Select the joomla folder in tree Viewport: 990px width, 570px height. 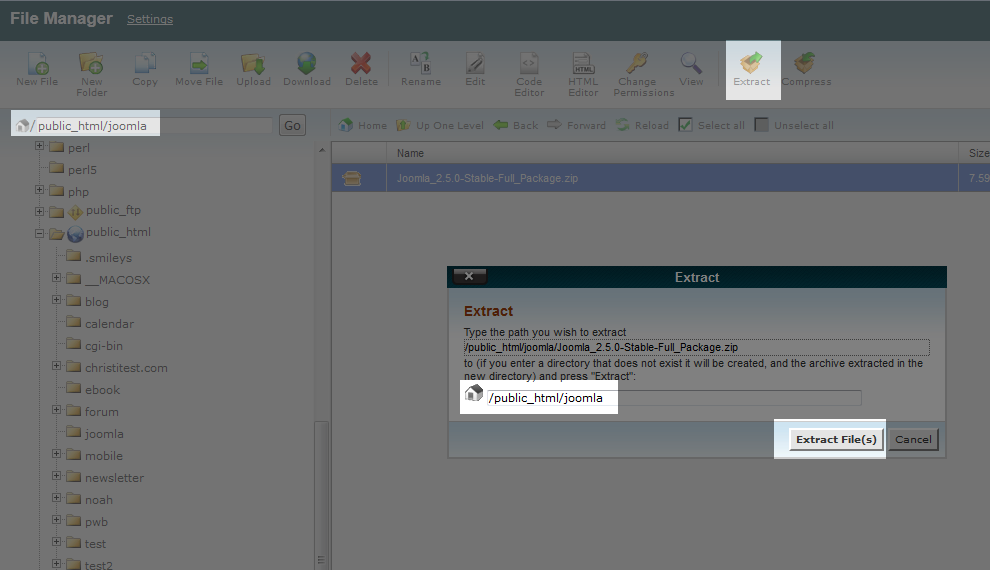pyautogui.click(x=104, y=434)
